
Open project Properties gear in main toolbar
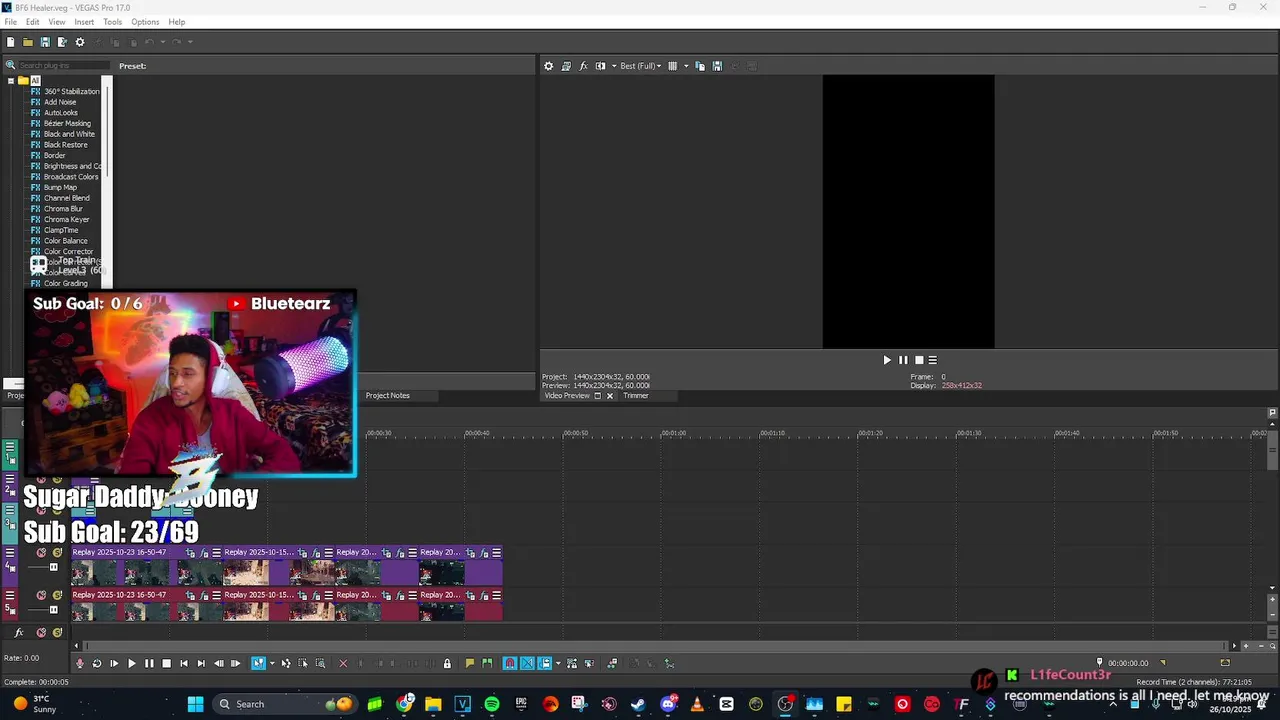coord(80,42)
